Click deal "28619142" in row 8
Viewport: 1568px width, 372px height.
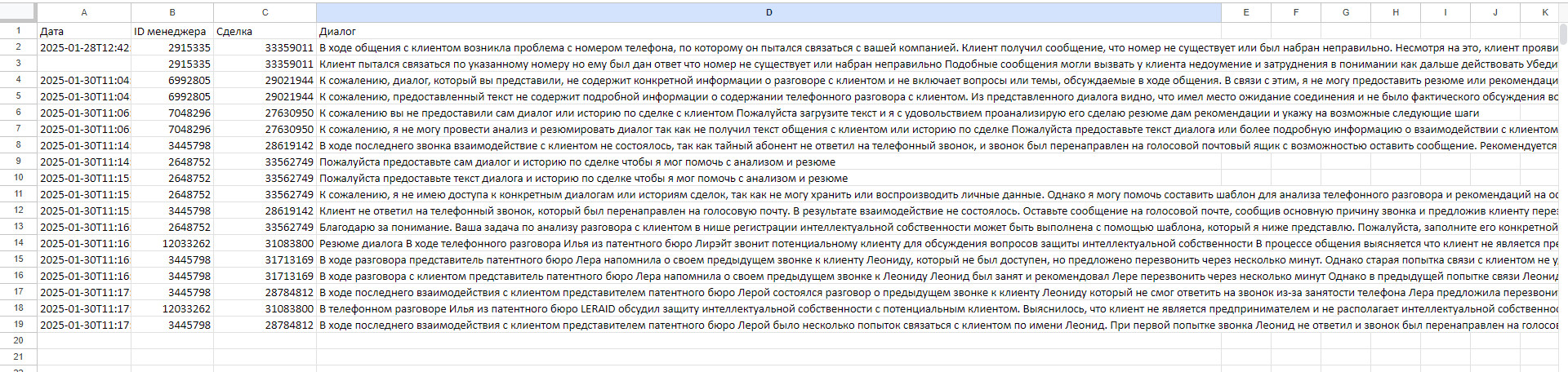[265, 145]
